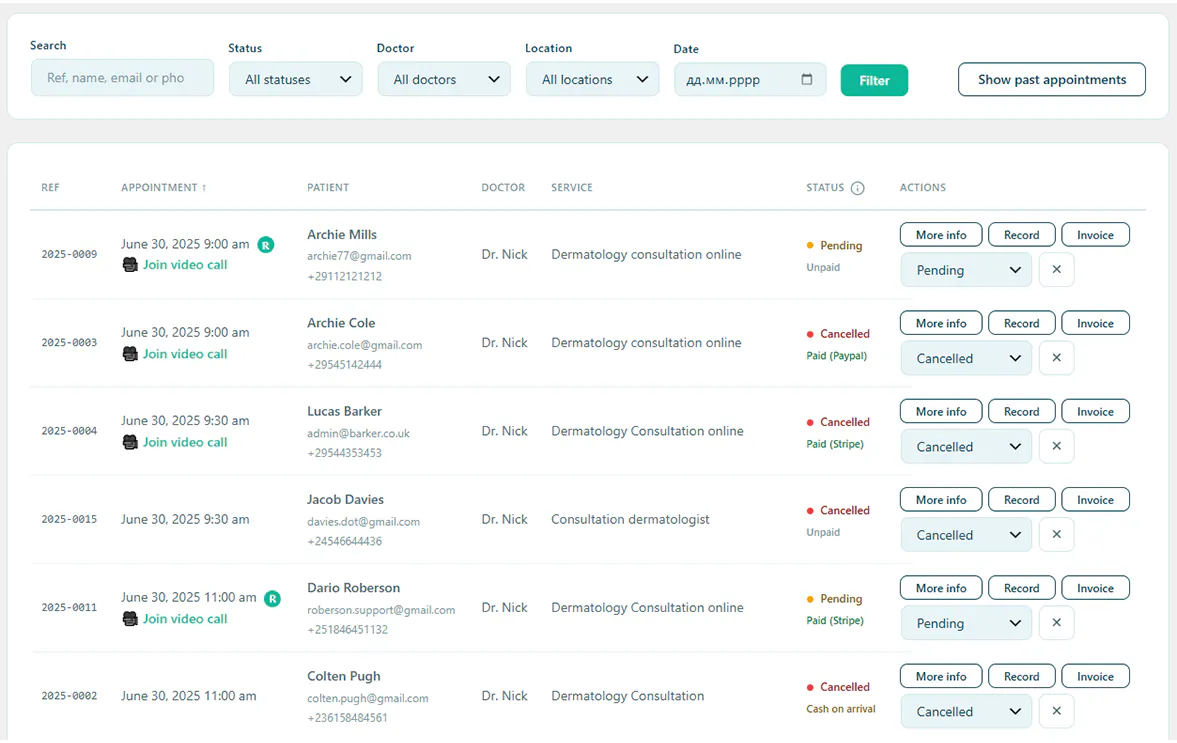Viewport: 1177px width, 743px height.
Task: View Invoice for Dario Roberson
Action: point(1095,588)
